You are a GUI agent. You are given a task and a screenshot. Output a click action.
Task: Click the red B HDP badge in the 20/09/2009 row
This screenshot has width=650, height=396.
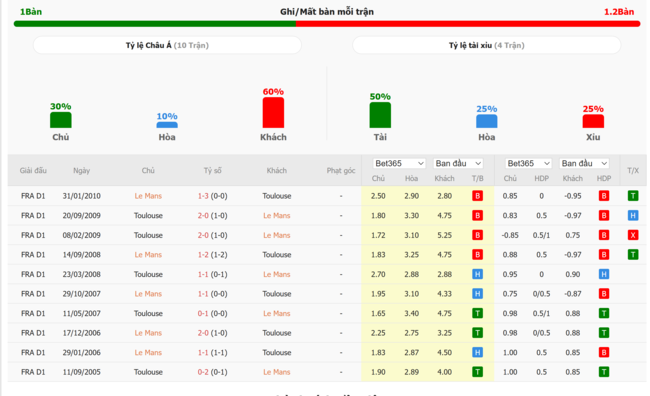pos(604,215)
